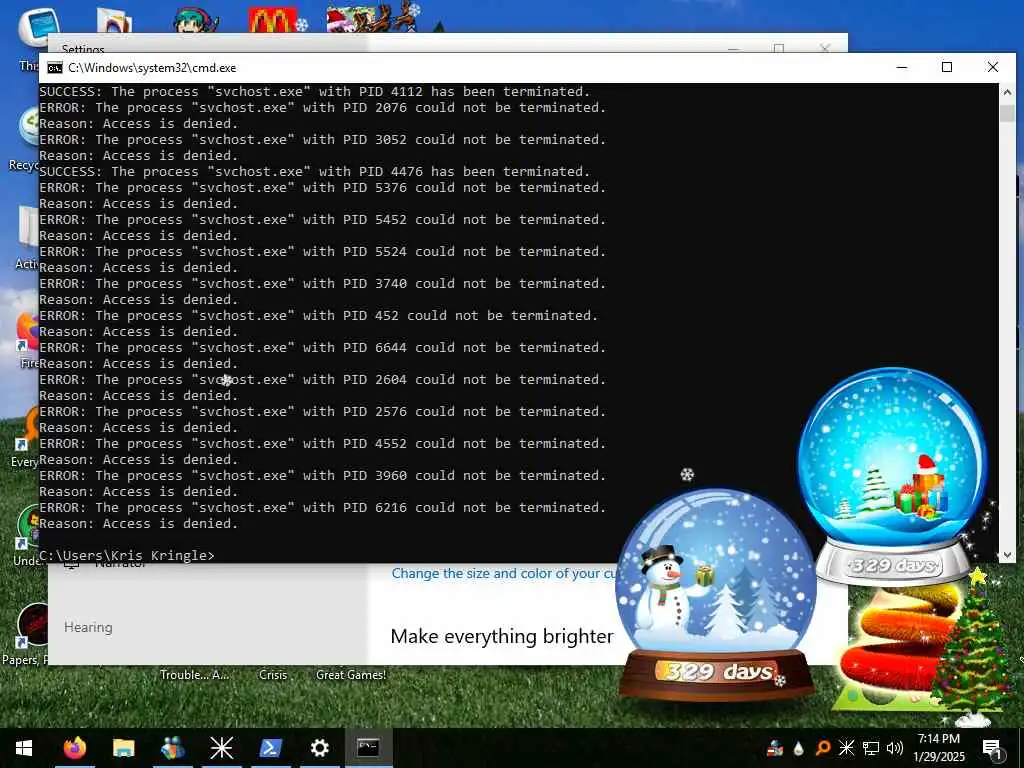Select the anime girl desktop icon

(196, 20)
